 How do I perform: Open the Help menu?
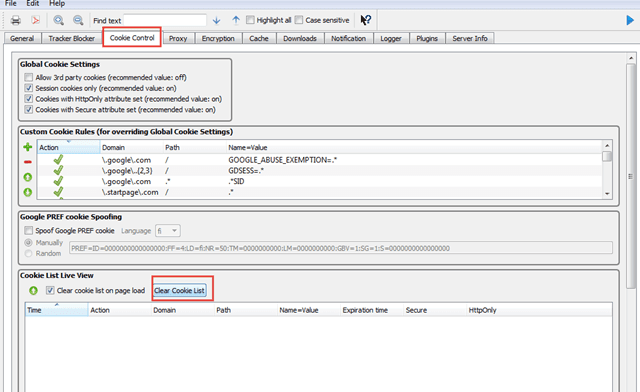click(x=57, y=3)
